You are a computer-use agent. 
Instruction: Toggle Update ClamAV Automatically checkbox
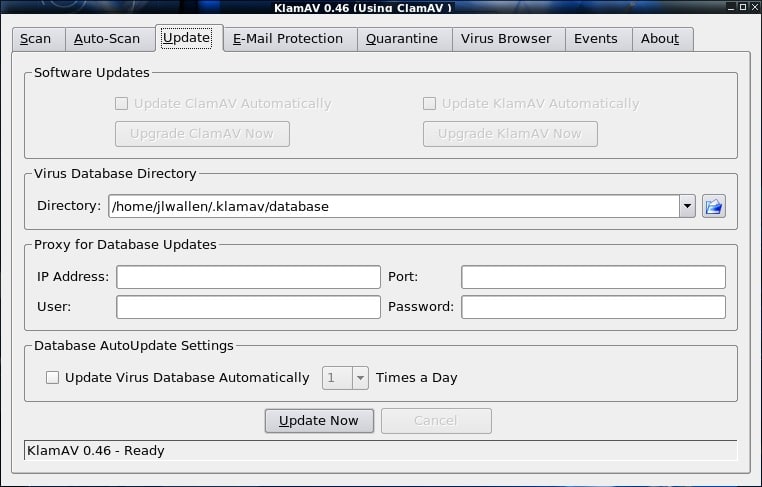121,104
